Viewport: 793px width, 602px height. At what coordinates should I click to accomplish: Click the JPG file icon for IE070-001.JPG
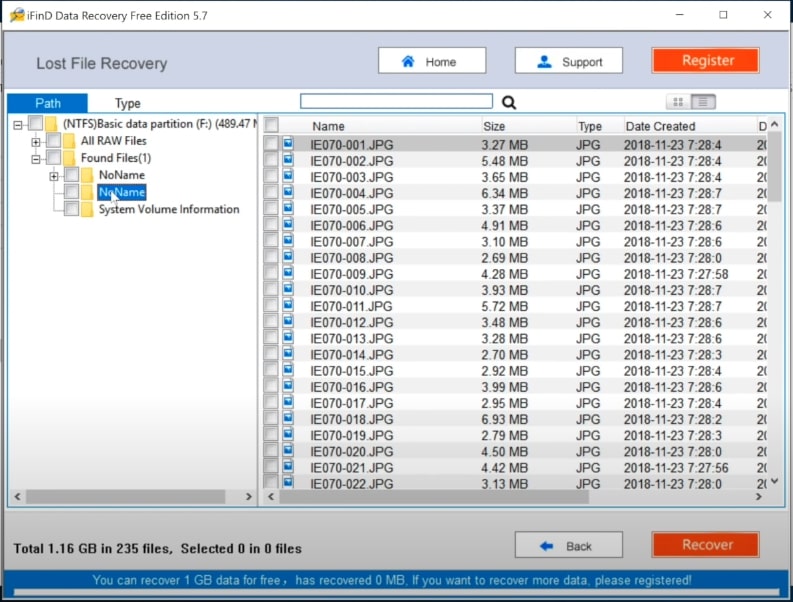pos(288,144)
